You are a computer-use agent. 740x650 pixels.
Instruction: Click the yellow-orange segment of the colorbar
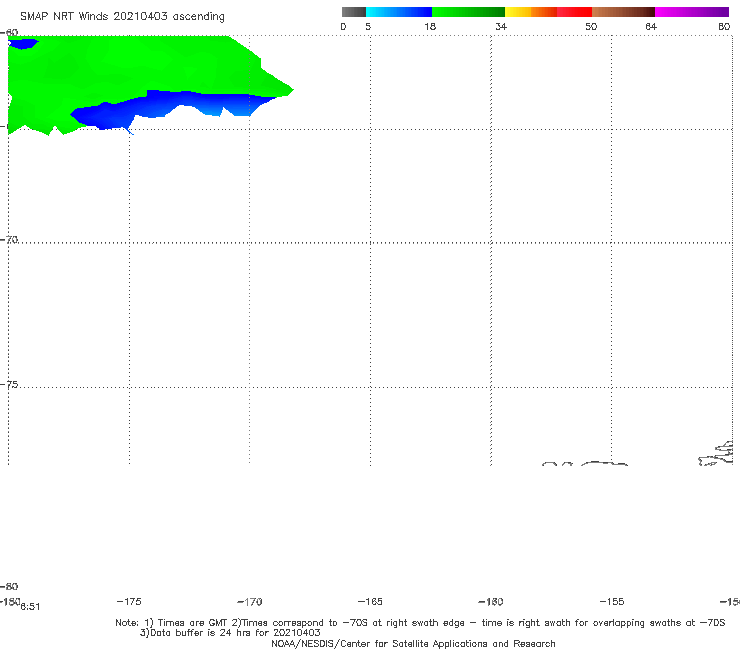tap(530, 12)
